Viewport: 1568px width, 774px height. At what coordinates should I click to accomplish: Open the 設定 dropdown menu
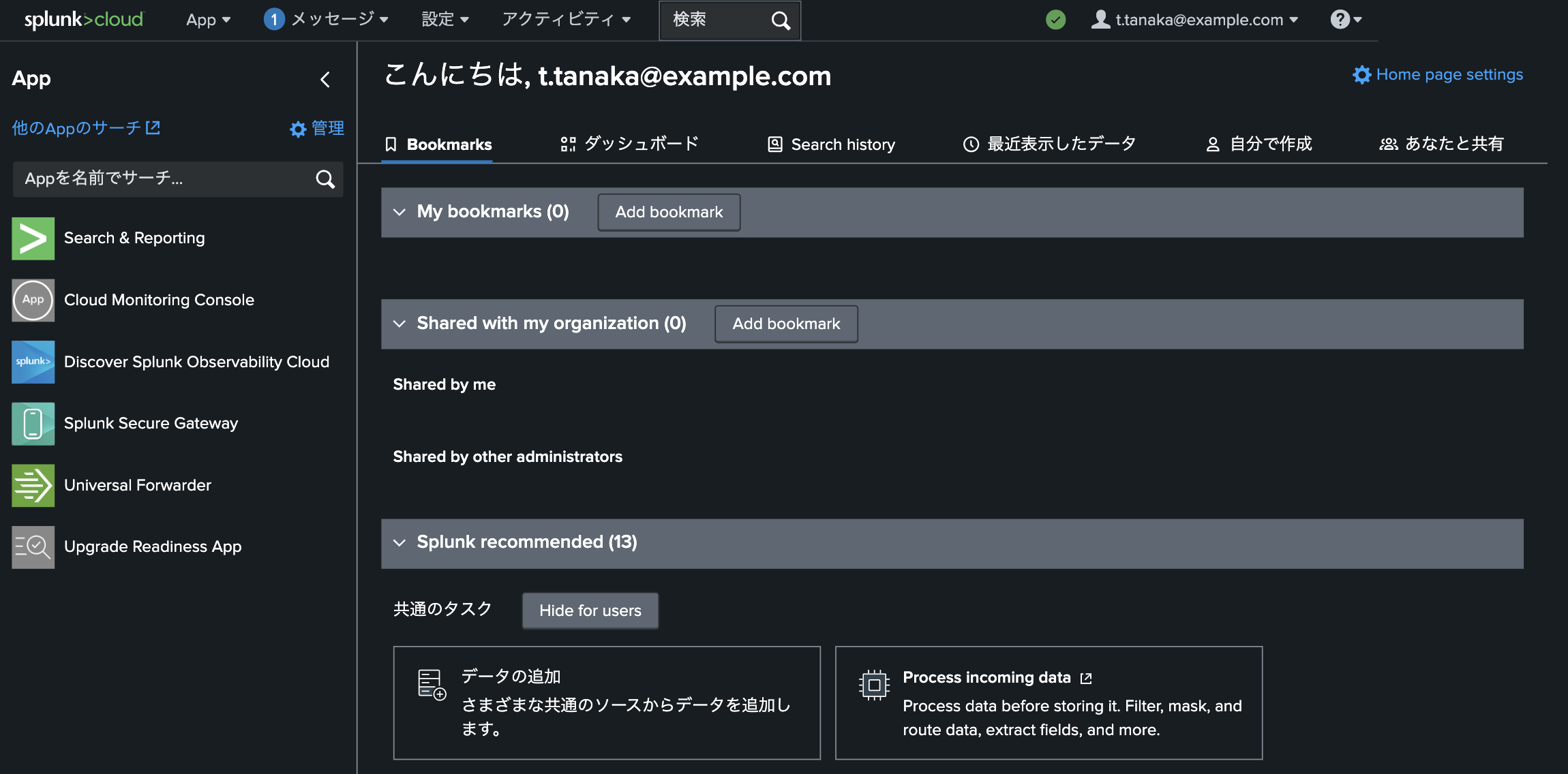point(445,20)
